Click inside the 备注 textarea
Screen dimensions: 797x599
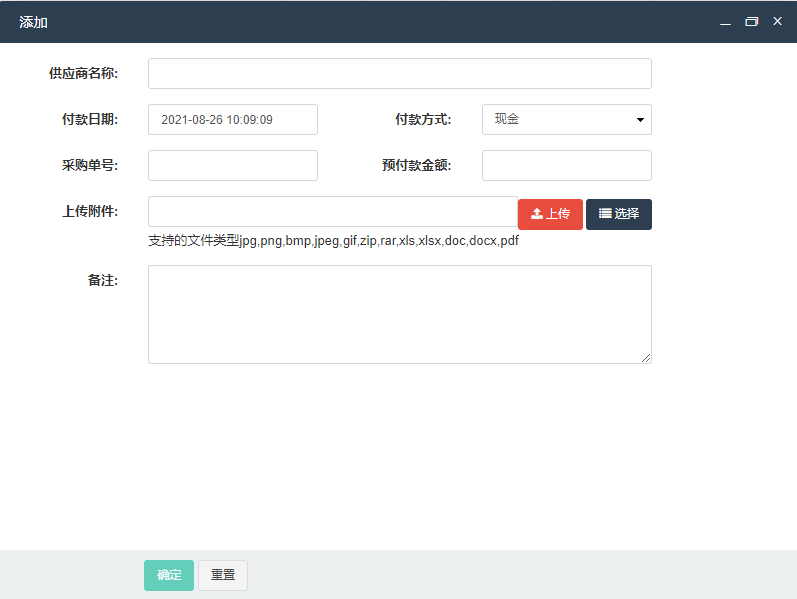400,314
